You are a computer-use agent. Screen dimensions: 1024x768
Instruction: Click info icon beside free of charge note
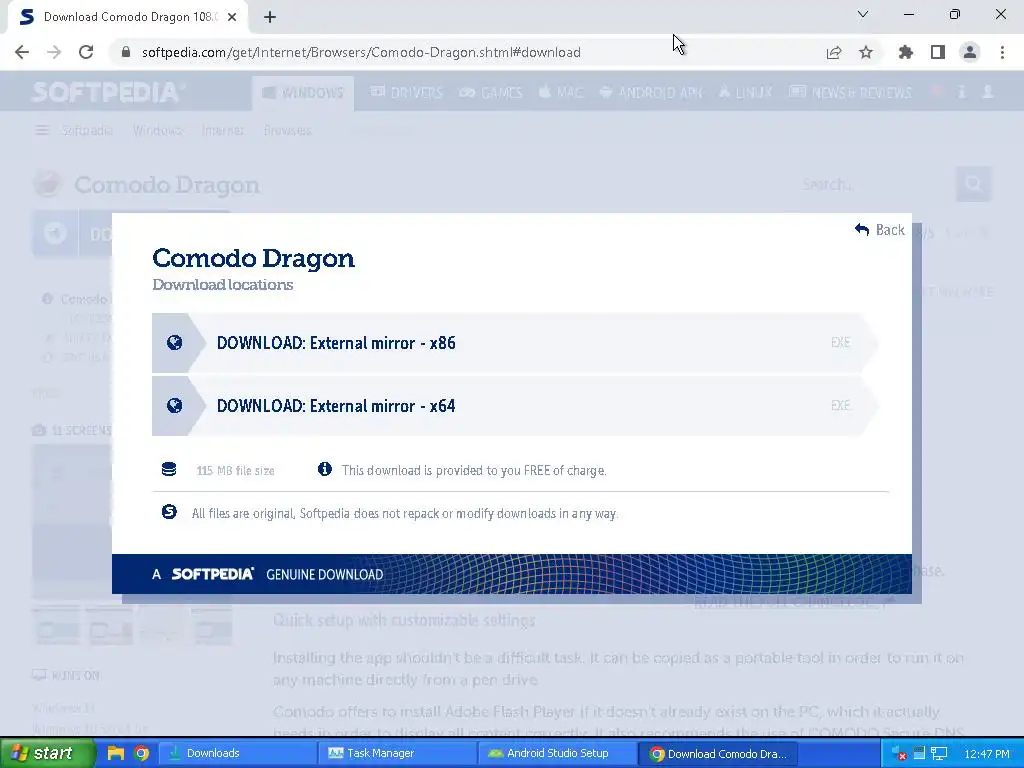point(325,469)
